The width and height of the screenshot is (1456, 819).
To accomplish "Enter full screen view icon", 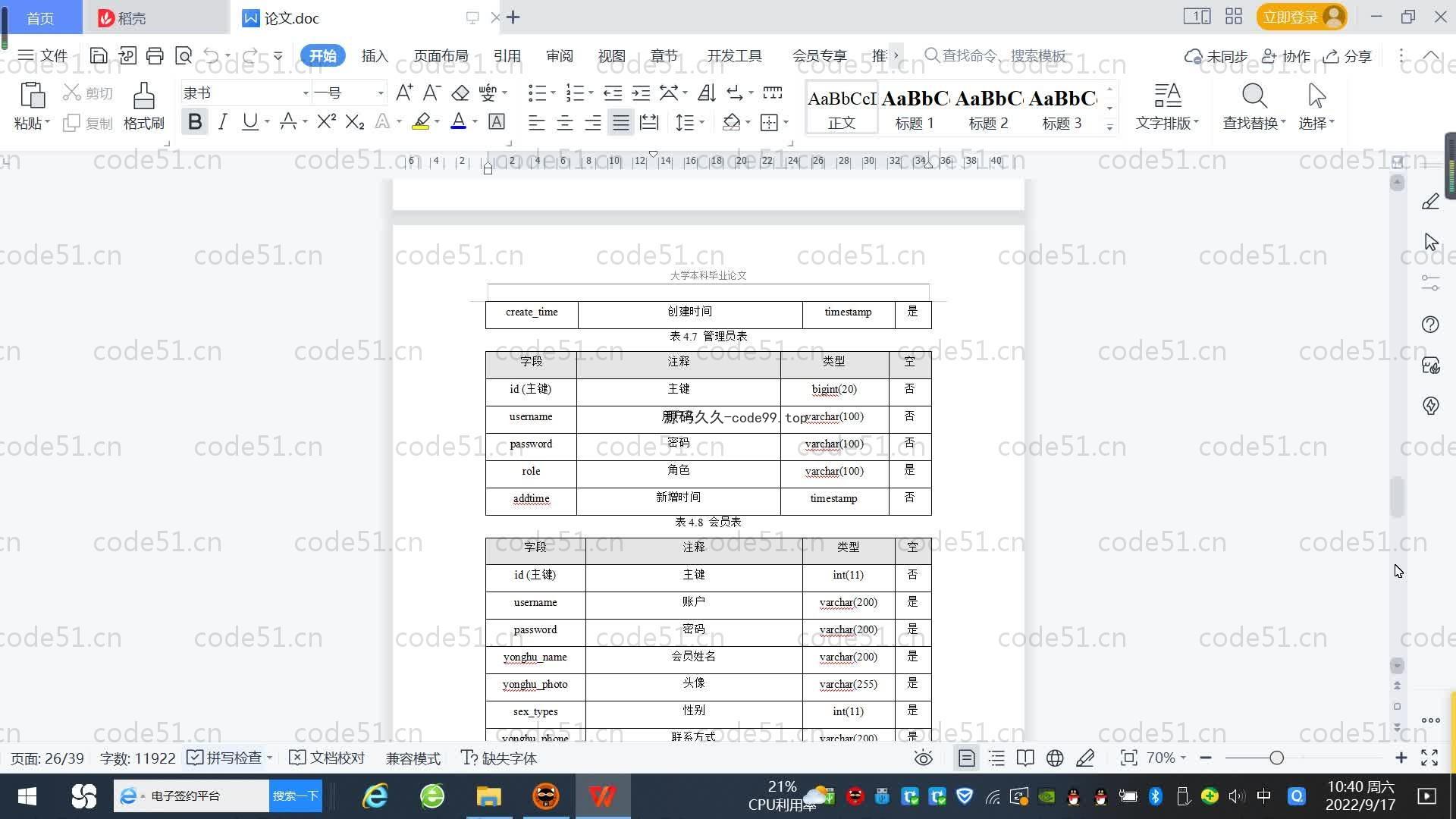I will [x=1429, y=758].
